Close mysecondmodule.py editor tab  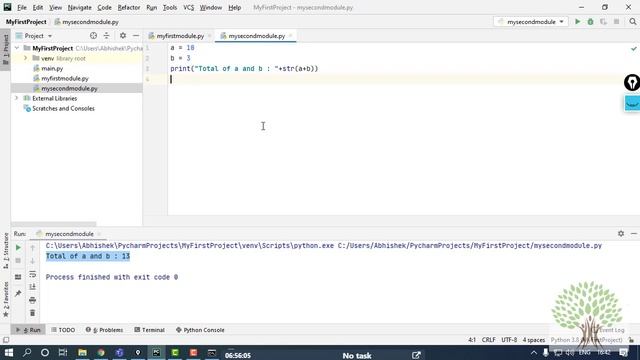coord(291,36)
